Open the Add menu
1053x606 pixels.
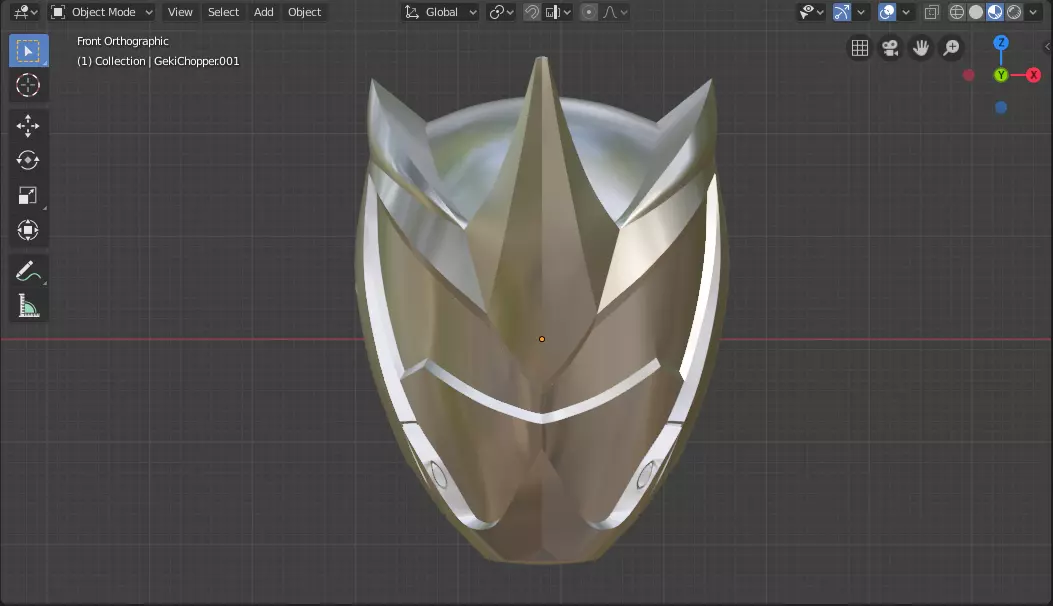pos(263,12)
